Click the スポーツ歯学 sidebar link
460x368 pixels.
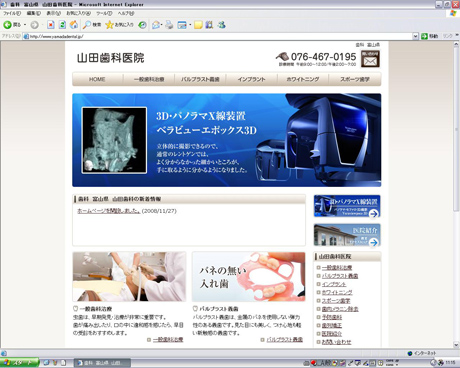click(x=336, y=301)
